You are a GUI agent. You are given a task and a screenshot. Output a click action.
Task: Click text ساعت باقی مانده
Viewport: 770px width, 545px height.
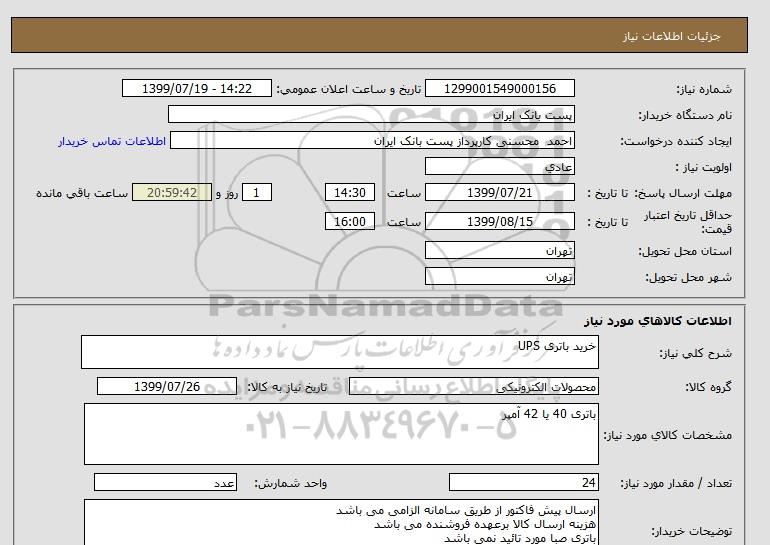pyautogui.click(x=82, y=193)
